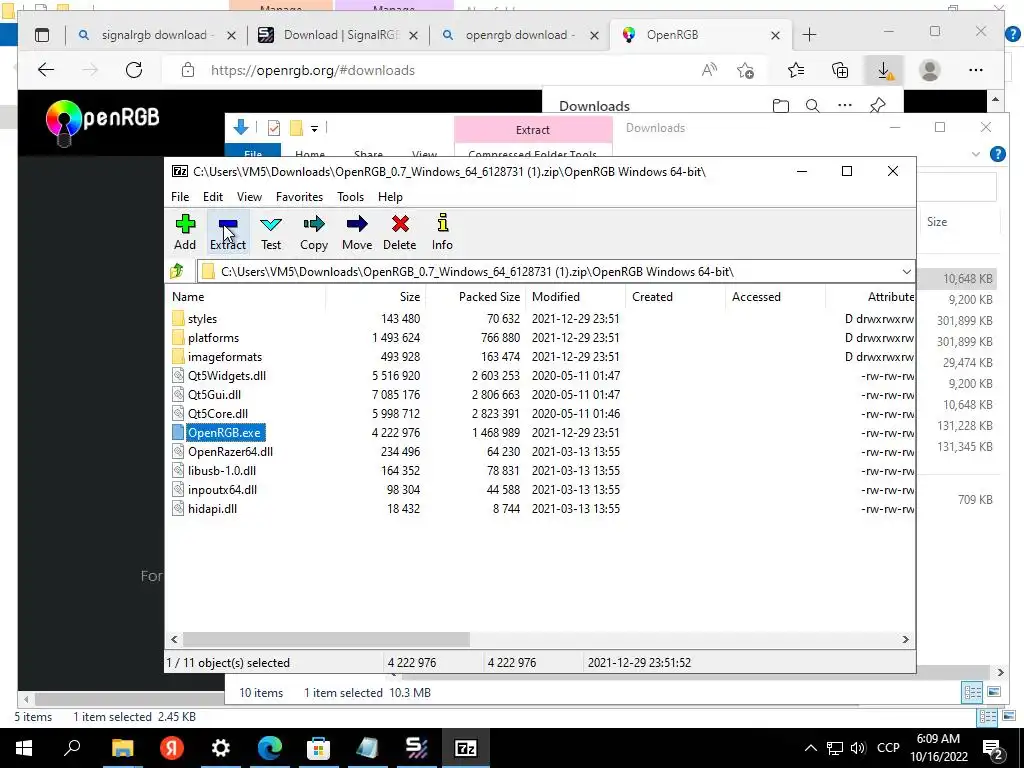
Task: Open Settings from taskbar
Action: point(221,748)
